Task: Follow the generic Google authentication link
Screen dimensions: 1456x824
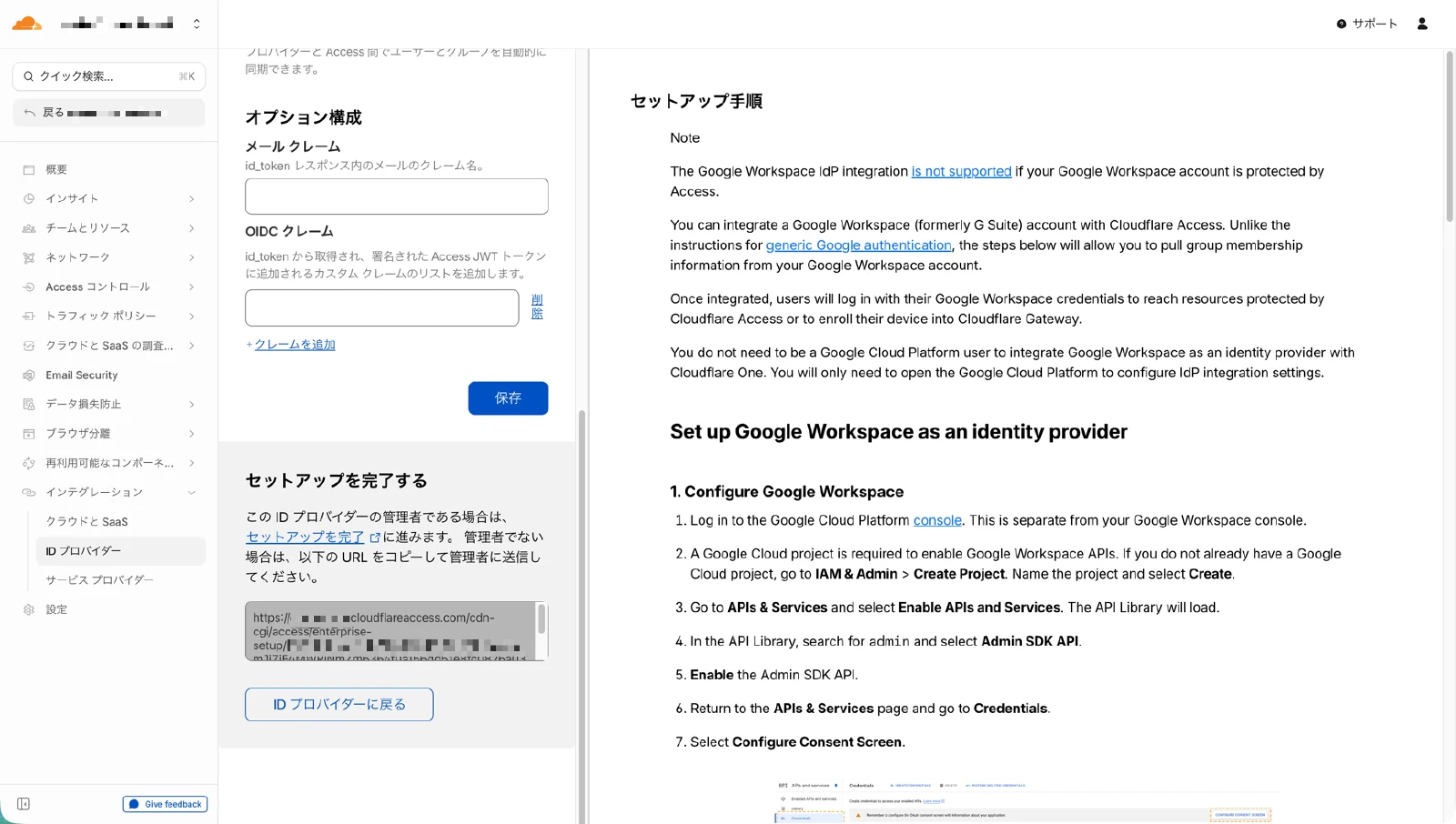Action: pos(858,245)
